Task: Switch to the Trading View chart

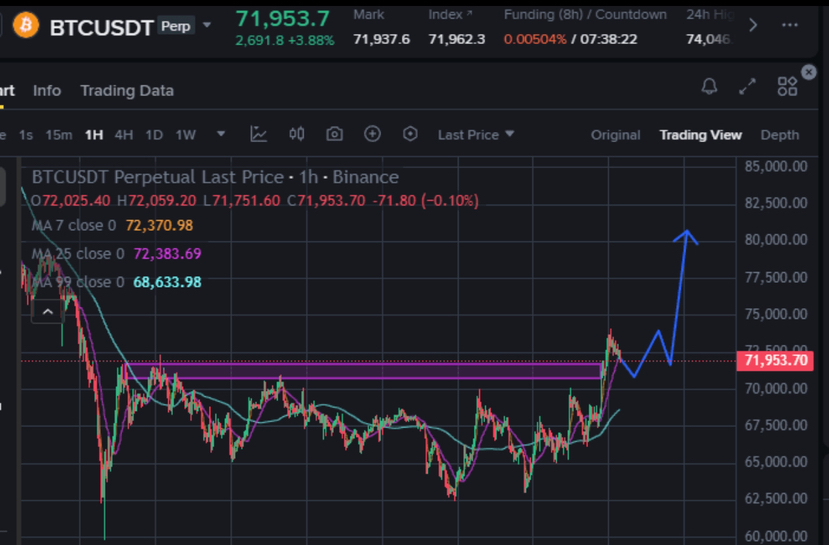Action: coord(701,135)
